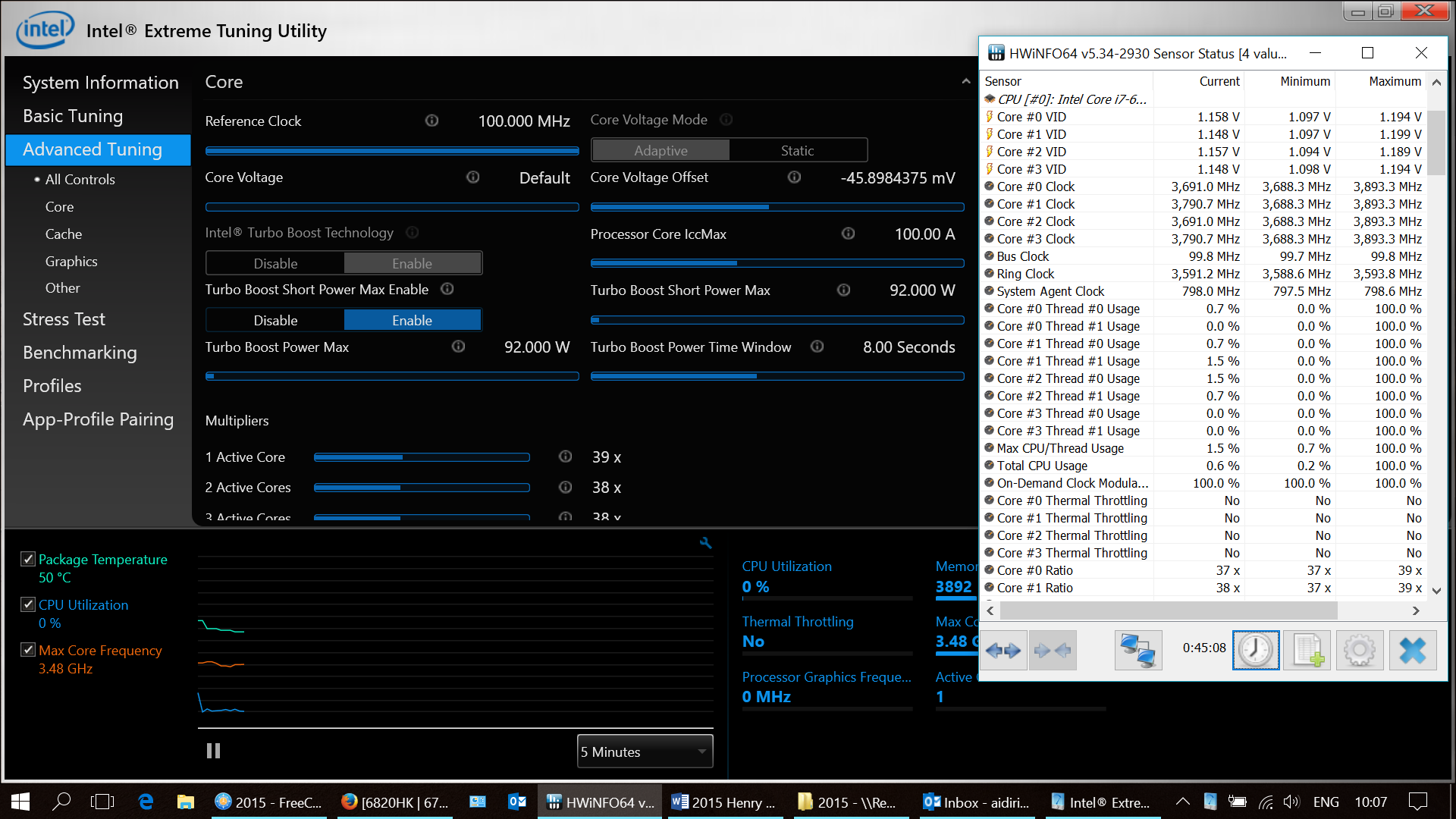The image size is (1456, 819).
Task: Click HWiNFO network remote monitoring icon
Action: click(1138, 651)
